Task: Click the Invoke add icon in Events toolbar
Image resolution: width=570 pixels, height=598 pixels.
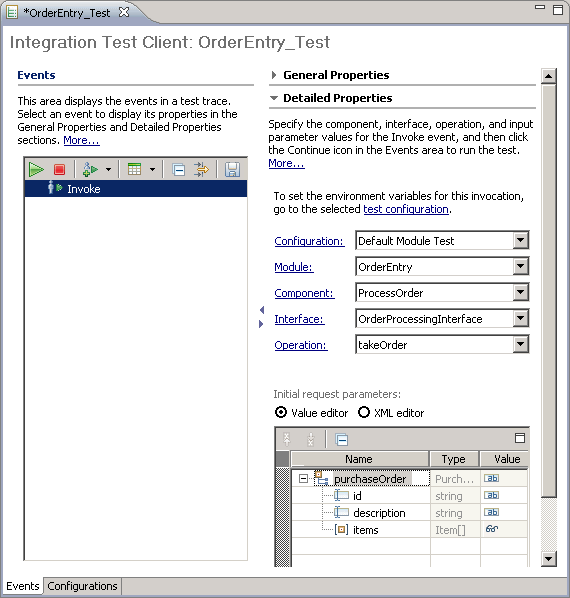Action: (90, 169)
